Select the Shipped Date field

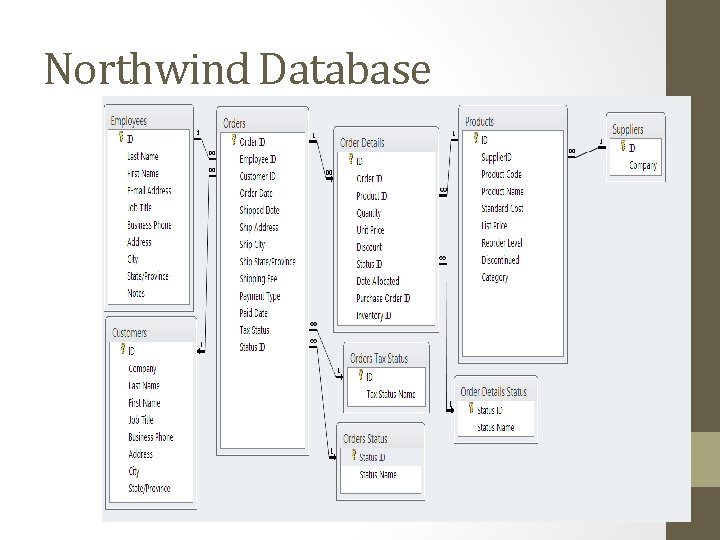pyautogui.click(x=259, y=210)
